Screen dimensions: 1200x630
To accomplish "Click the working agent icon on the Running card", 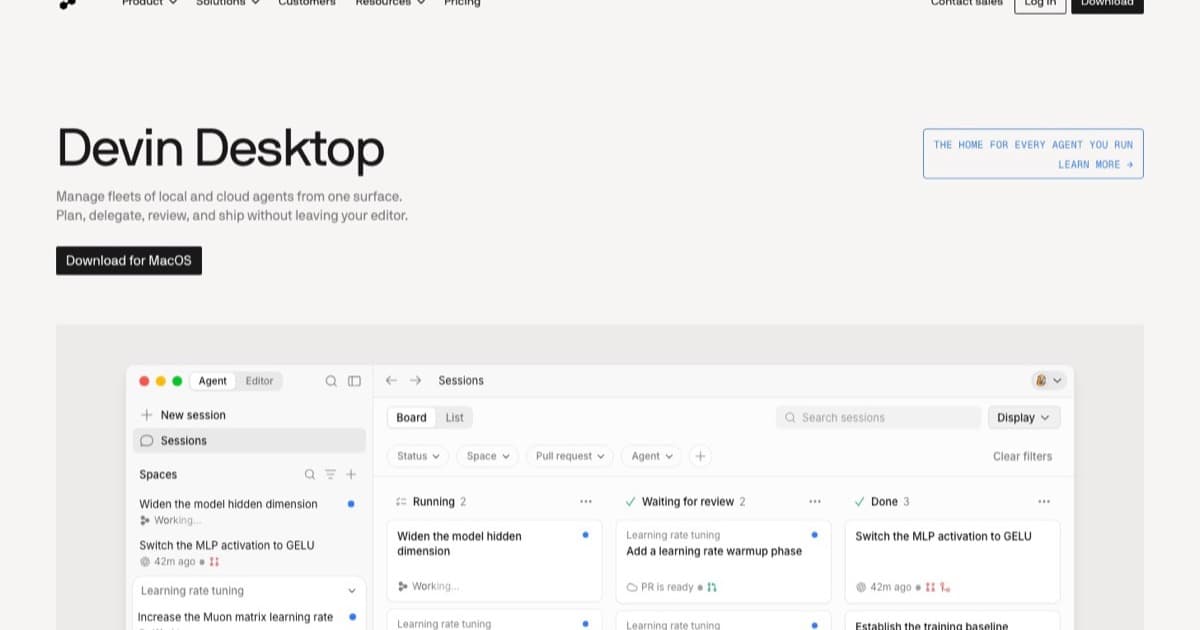I will coord(403,586).
